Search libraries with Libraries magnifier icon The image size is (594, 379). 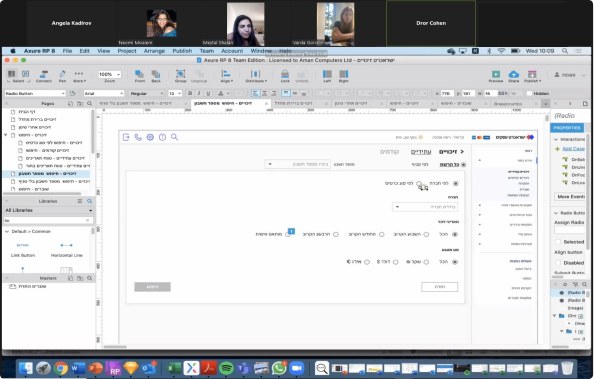(x=89, y=201)
